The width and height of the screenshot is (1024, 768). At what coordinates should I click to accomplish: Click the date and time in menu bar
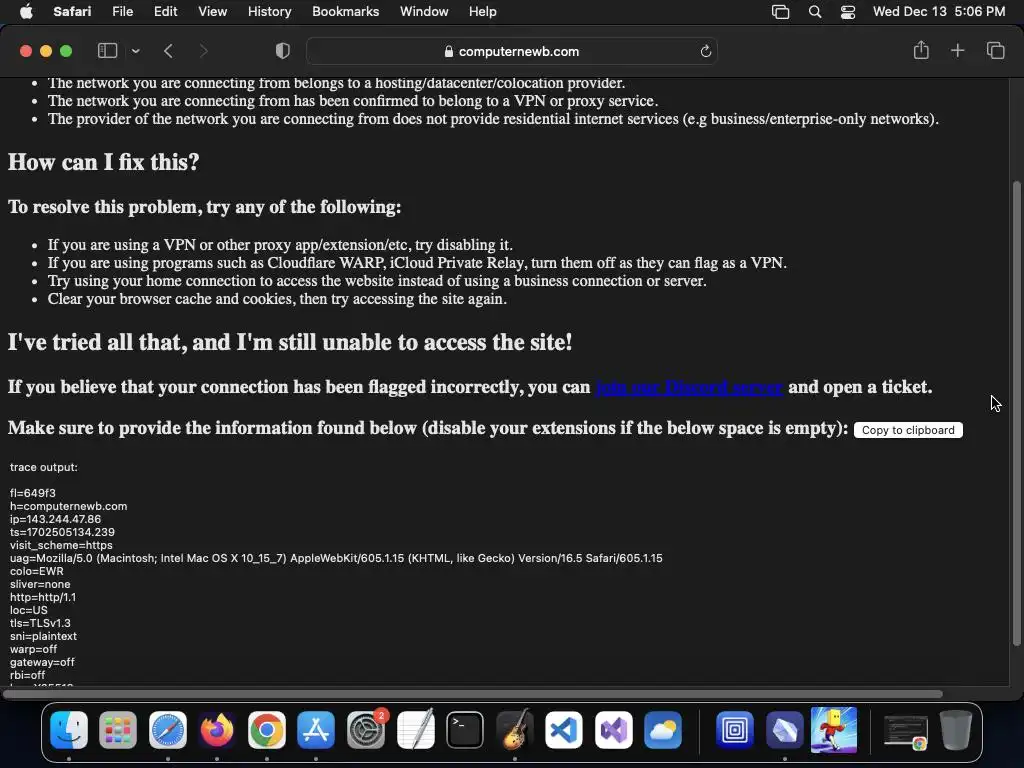coord(938,12)
